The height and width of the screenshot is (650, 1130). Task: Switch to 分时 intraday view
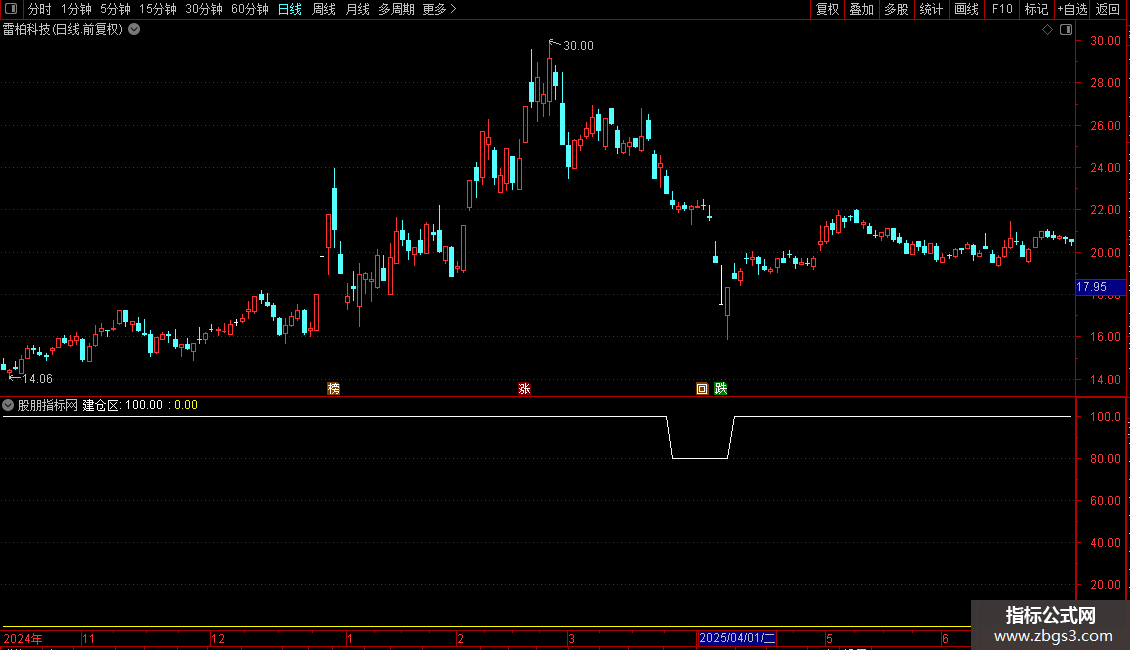[x=40, y=9]
